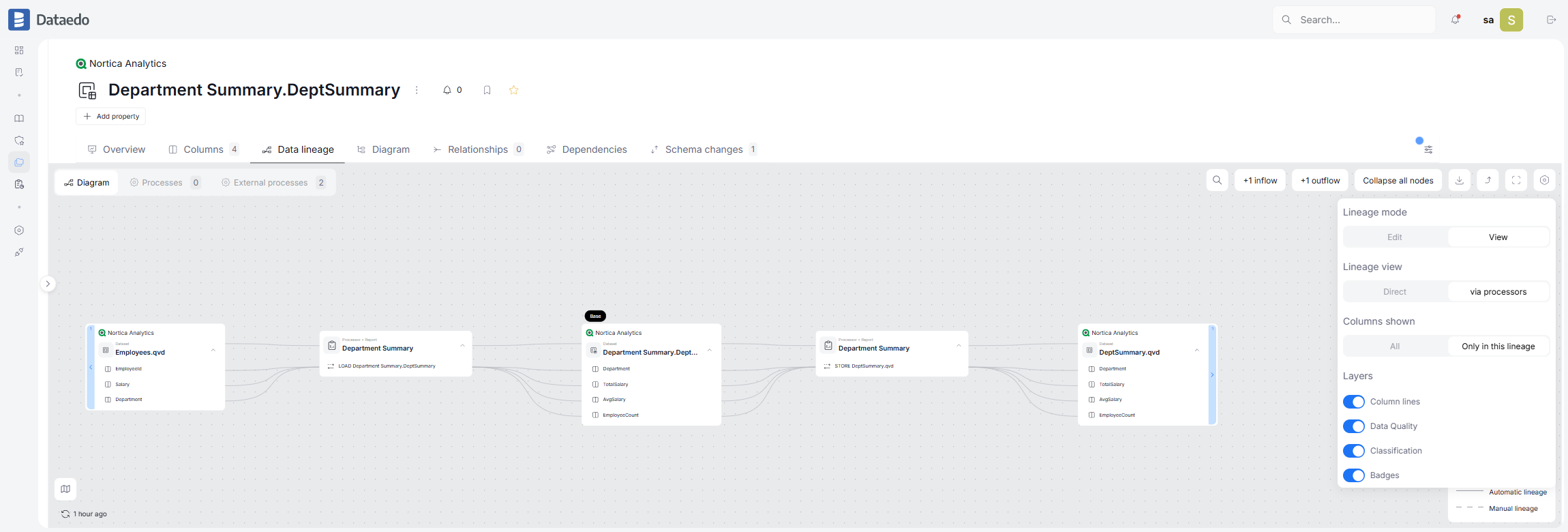The height and width of the screenshot is (532, 1568).
Task: Toggle Badges layer
Action: [1354, 475]
